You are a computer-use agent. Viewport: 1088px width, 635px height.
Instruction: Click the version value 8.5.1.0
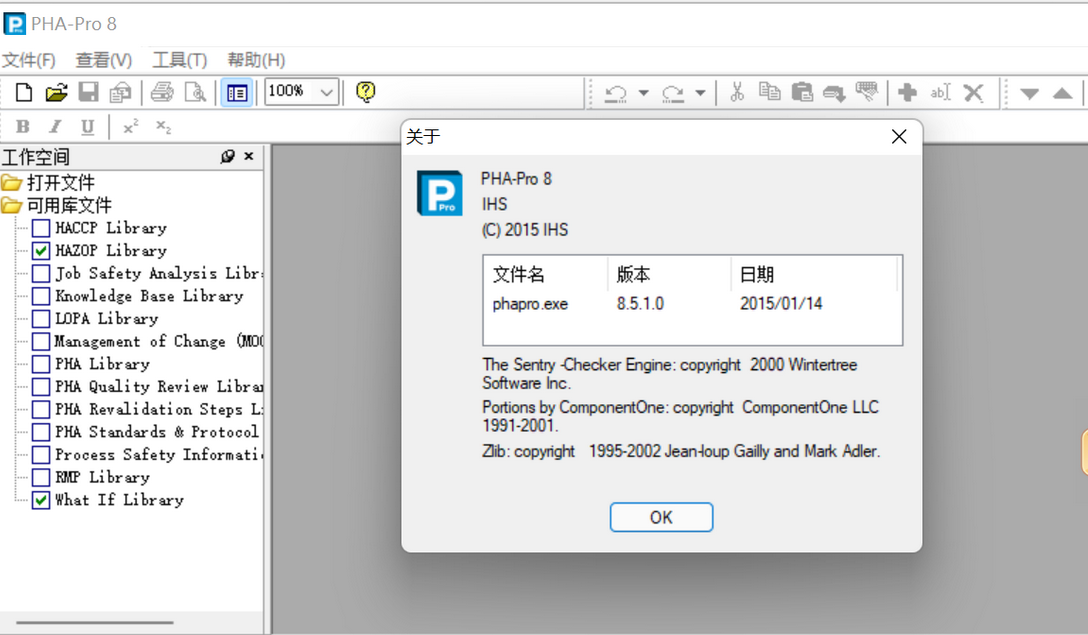[x=640, y=304]
